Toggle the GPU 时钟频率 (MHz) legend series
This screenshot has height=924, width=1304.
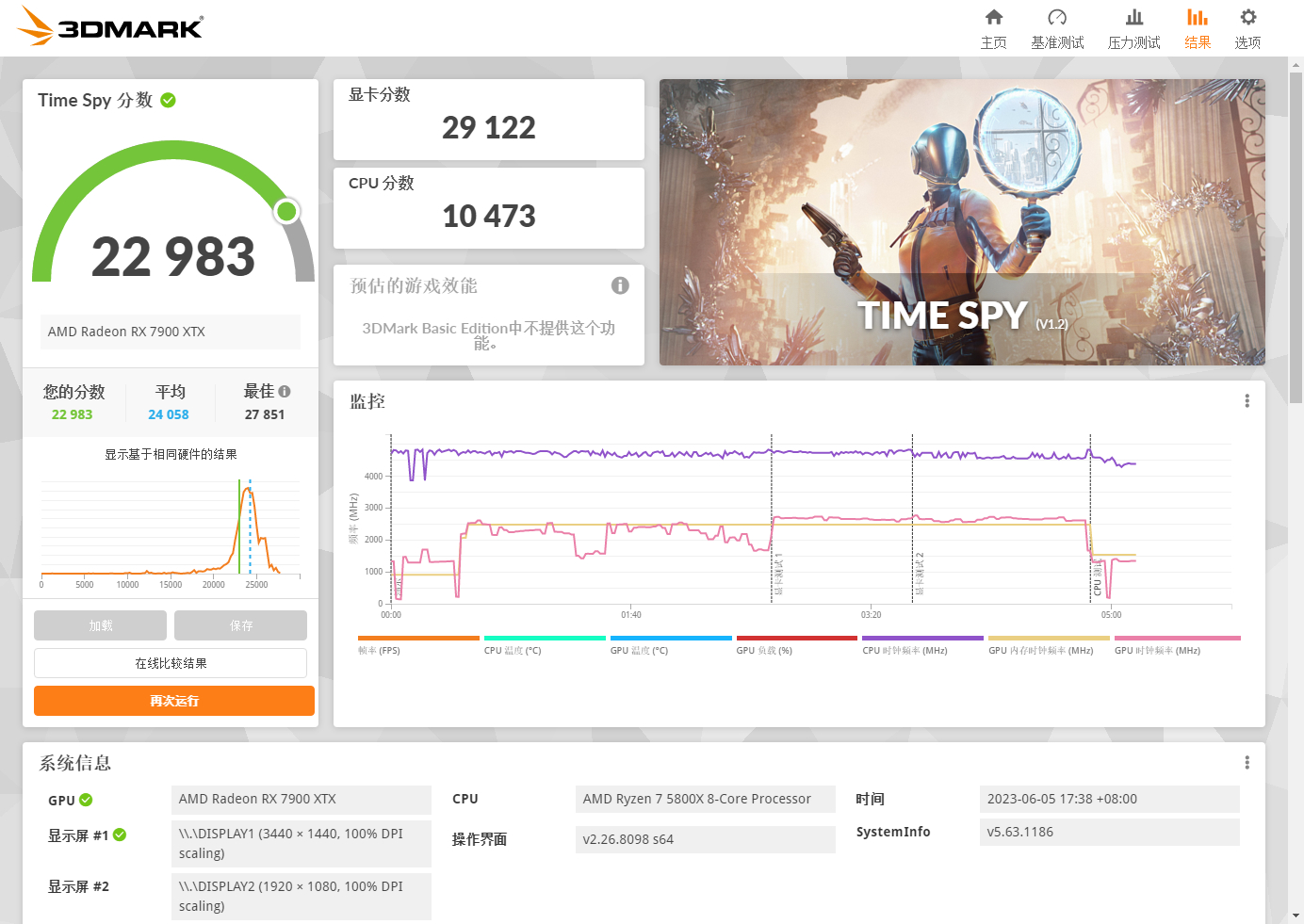(1177, 645)
